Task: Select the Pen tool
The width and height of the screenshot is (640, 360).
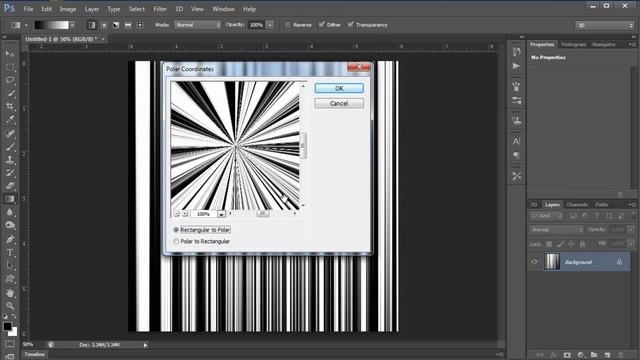Action: [x=10, y=239]
